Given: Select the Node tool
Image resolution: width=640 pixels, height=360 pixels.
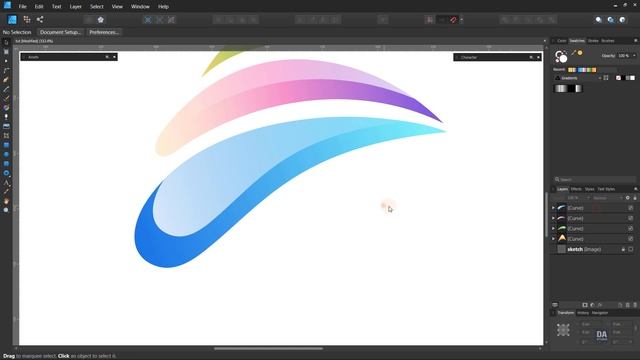Looking at the screenshot, I should click(6, 61).
